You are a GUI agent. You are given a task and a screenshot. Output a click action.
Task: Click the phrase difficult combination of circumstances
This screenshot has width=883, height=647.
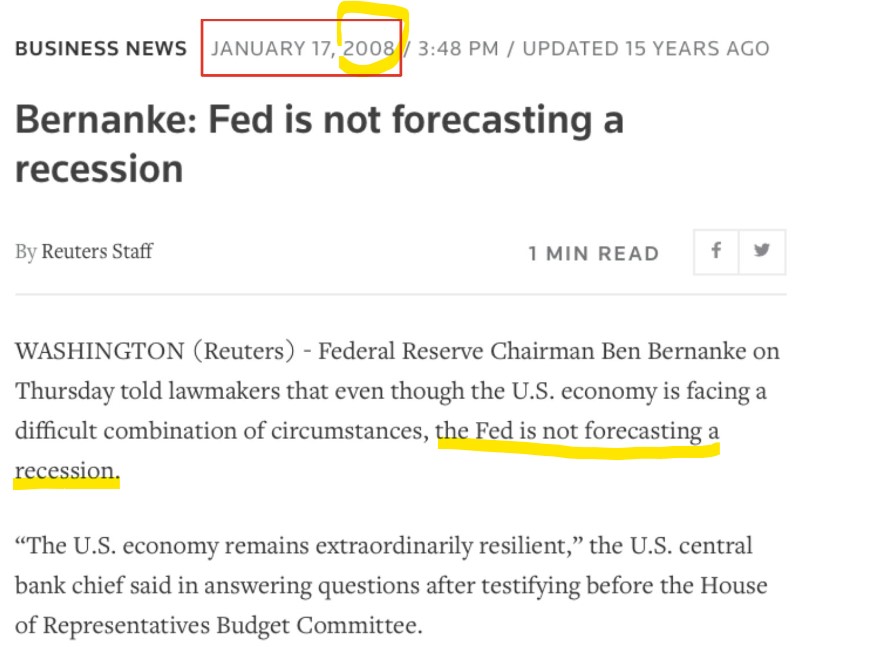tap(219, 431)
